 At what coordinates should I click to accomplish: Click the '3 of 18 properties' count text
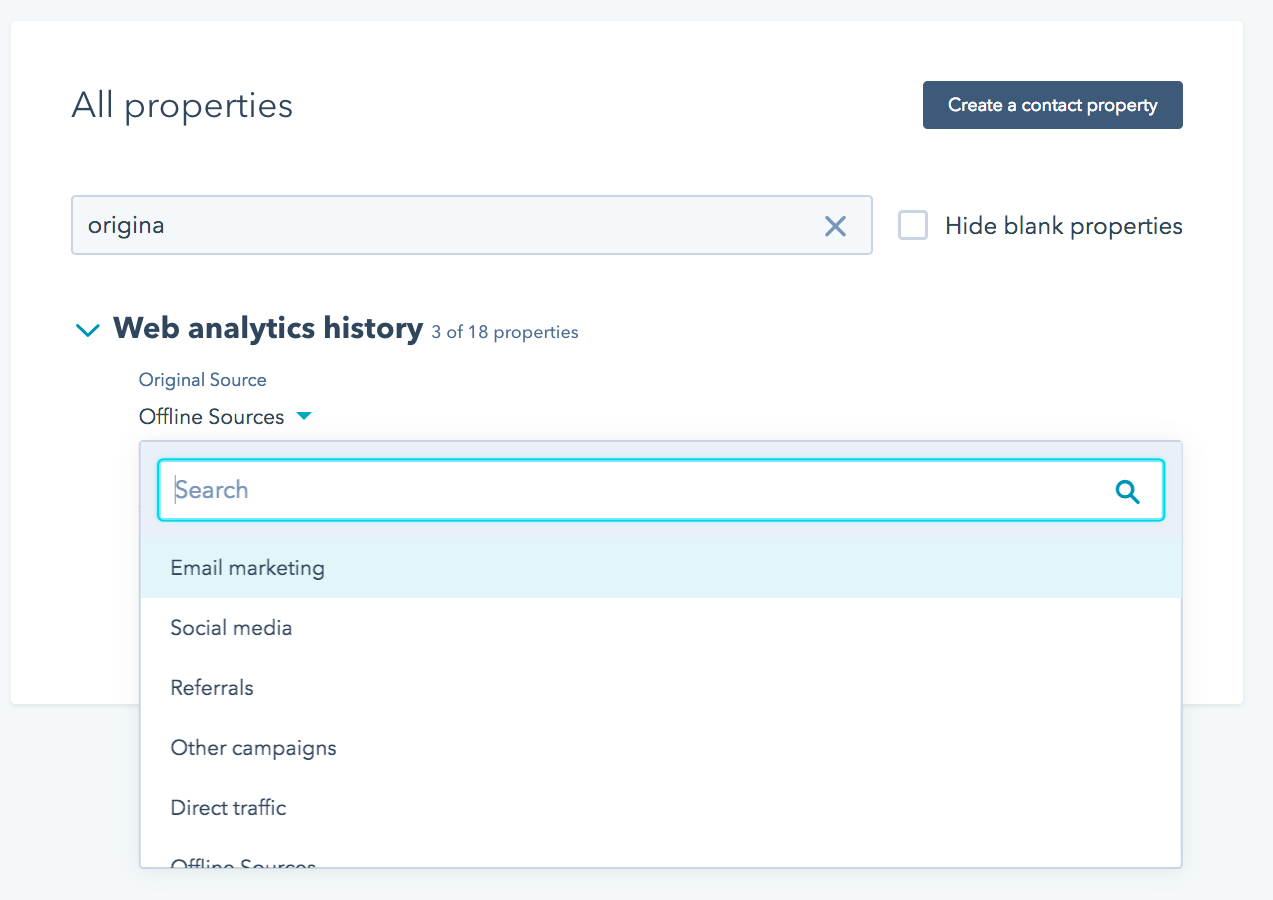(504, 332)
